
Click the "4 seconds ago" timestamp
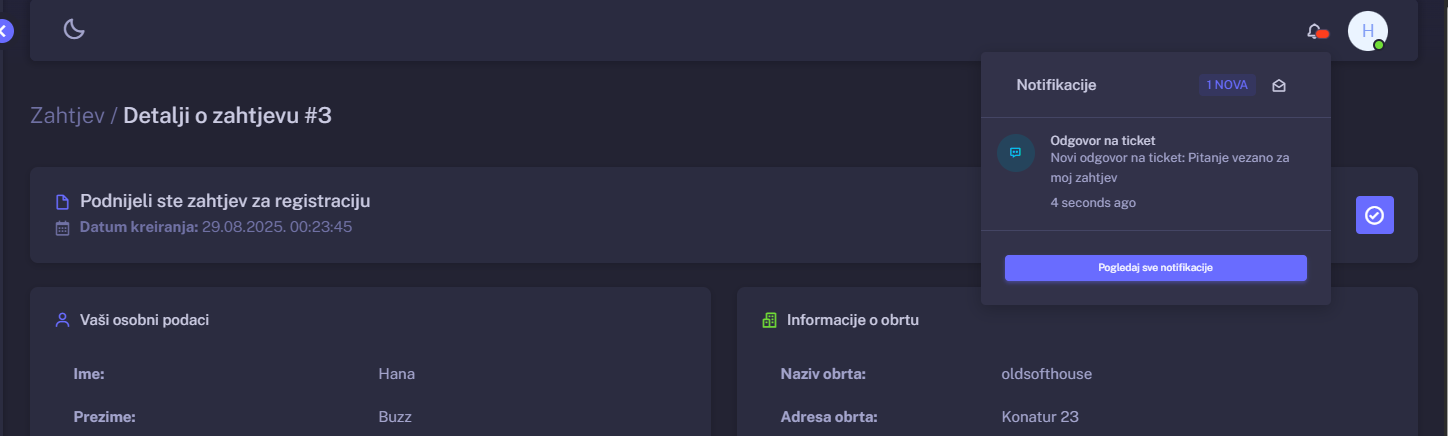(x=1092, y=203)
